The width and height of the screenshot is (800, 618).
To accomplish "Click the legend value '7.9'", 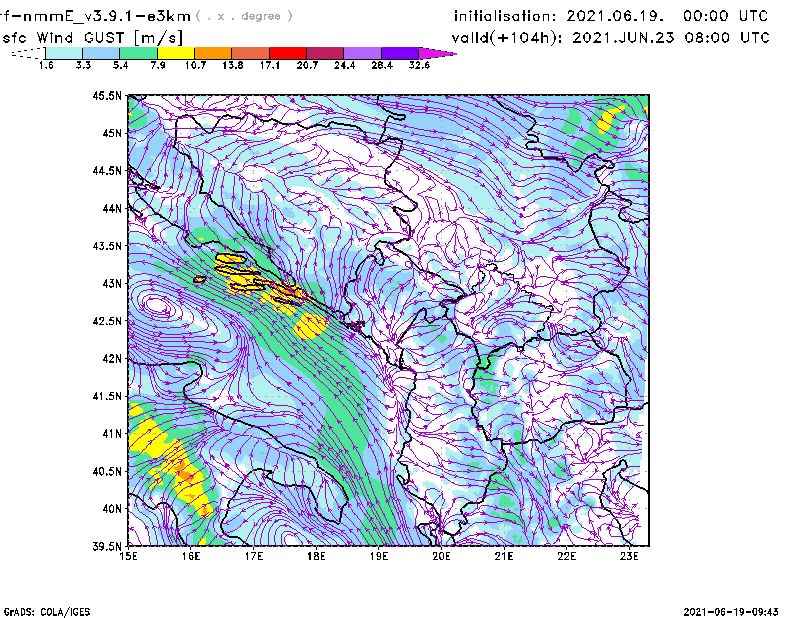I will pyautogui.click(x=158, y=65).
